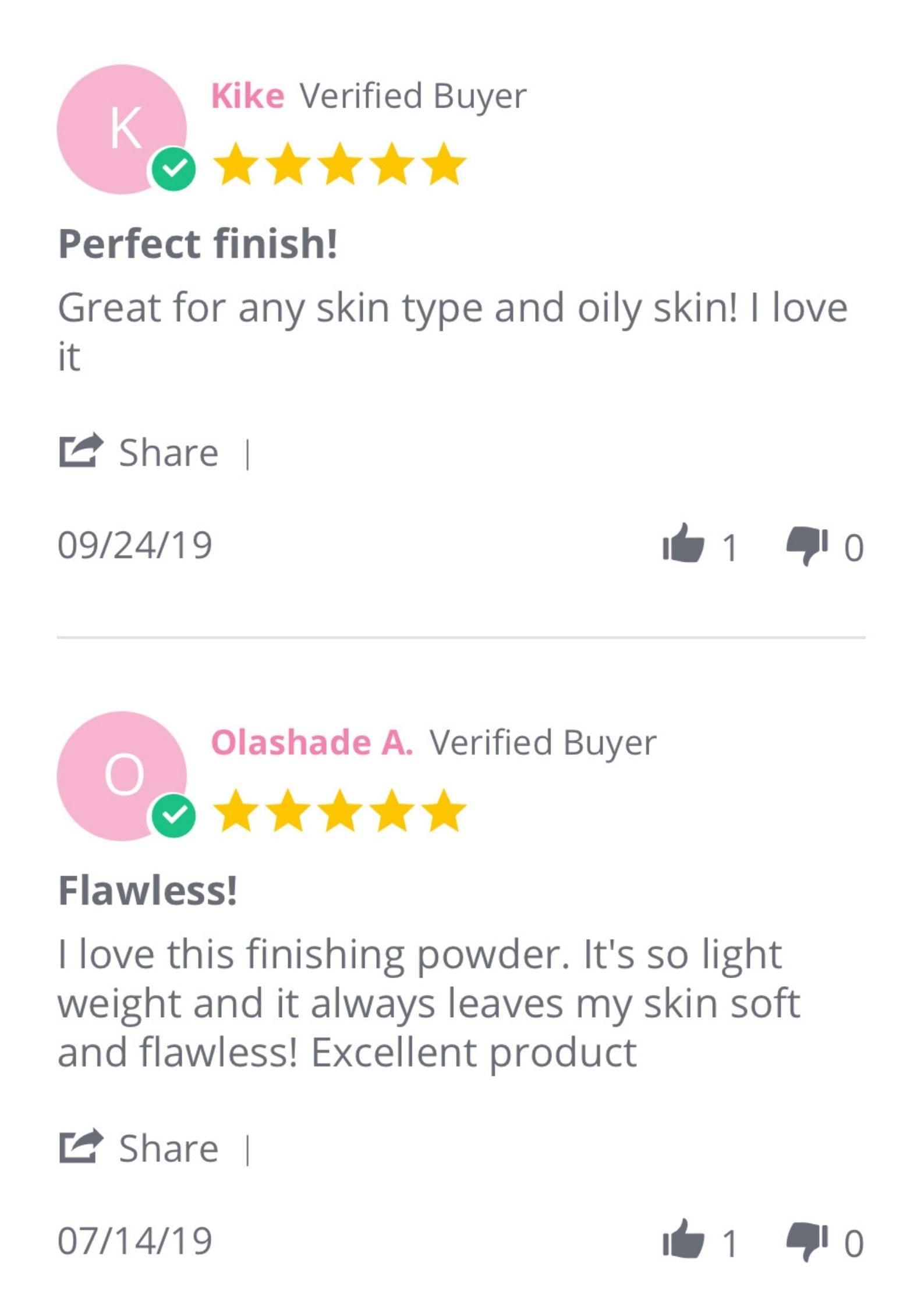Thumbs up Olashade A.'s review
The height and width of the screenshot is (1307, 924).
683,1241
